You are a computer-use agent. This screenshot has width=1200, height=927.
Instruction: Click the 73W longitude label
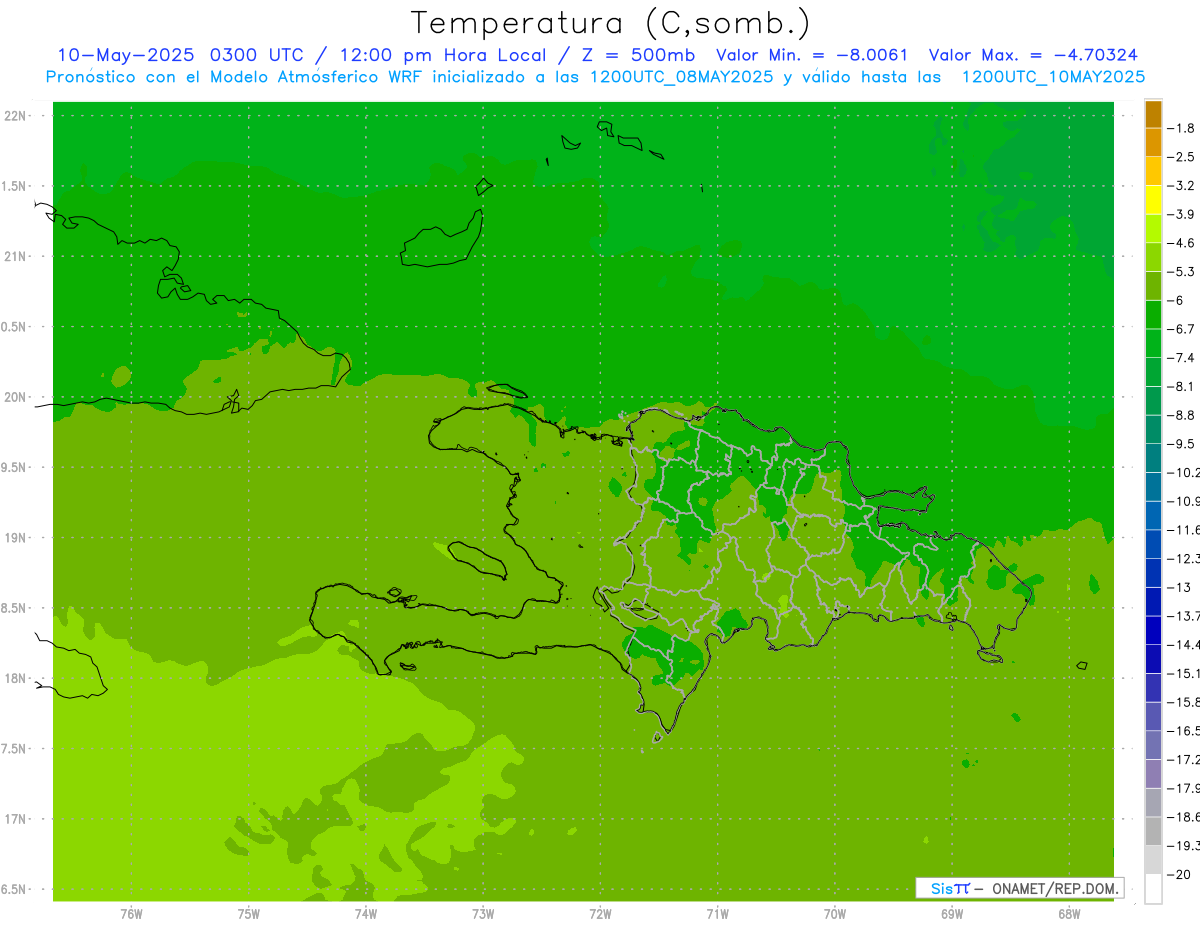[x=483, y=914]
